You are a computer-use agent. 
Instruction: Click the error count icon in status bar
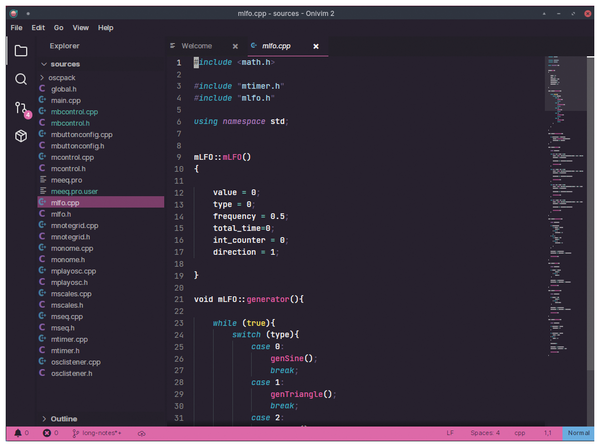(47, 433)
